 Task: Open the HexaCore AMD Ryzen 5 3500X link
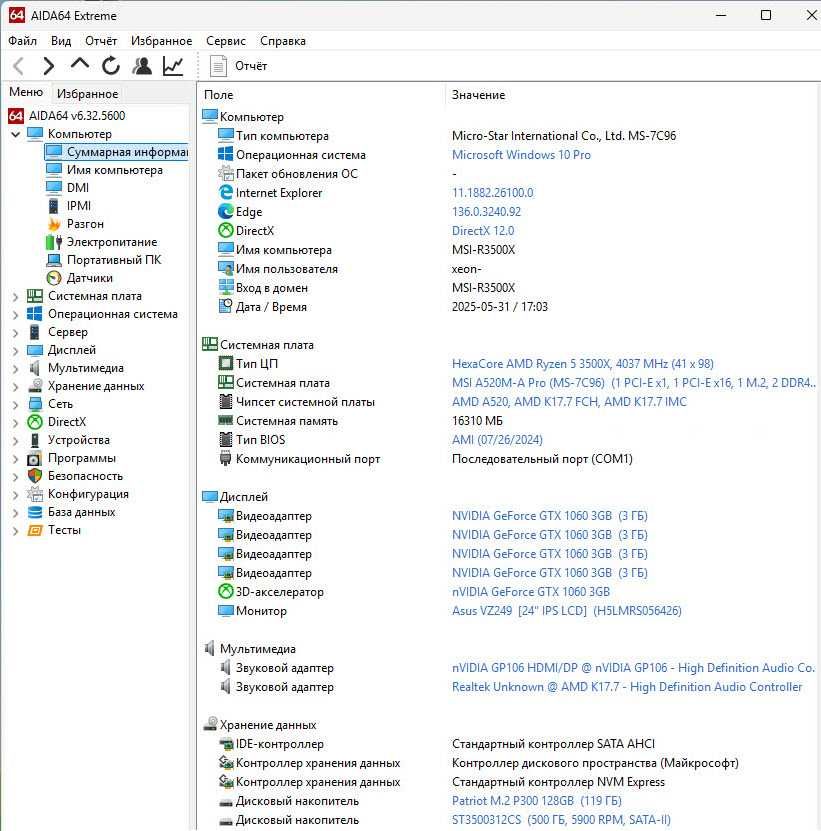pyautogui.click(x=582, y=364)
